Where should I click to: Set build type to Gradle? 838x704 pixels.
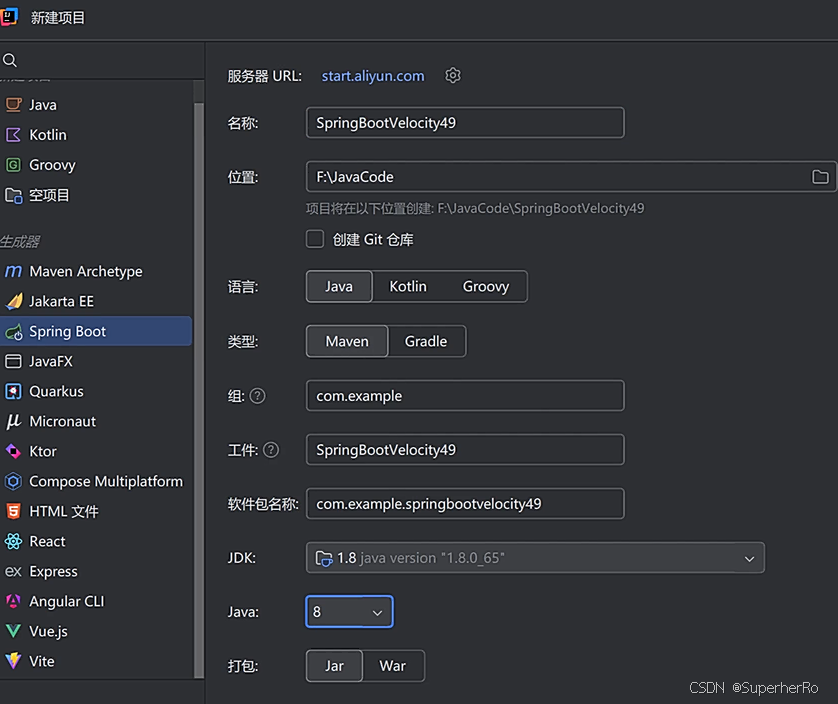coord(426,341)
